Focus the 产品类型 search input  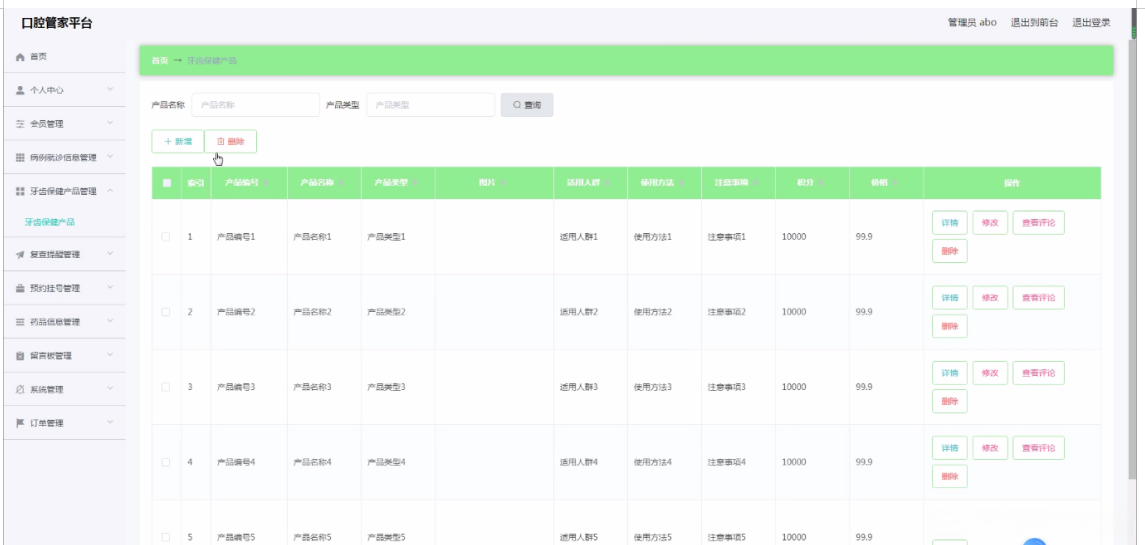[431, 105]
